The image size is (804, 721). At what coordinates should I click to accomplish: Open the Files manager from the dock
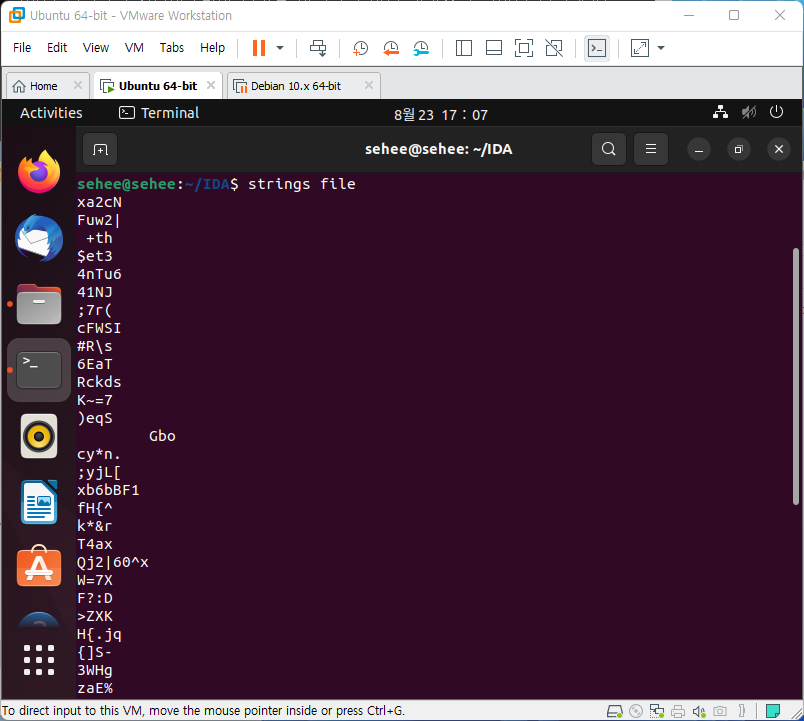coord(39,304)
